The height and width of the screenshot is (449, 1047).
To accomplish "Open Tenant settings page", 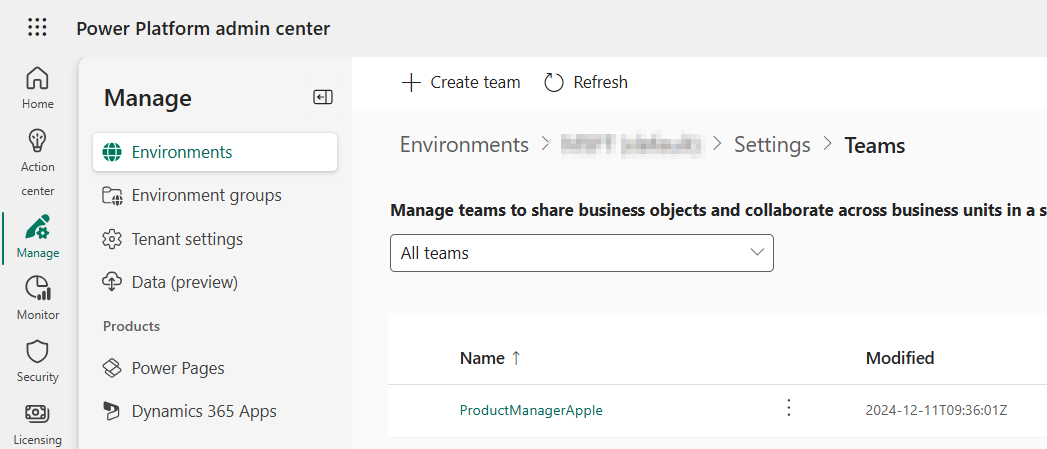I will pos(187,239).
